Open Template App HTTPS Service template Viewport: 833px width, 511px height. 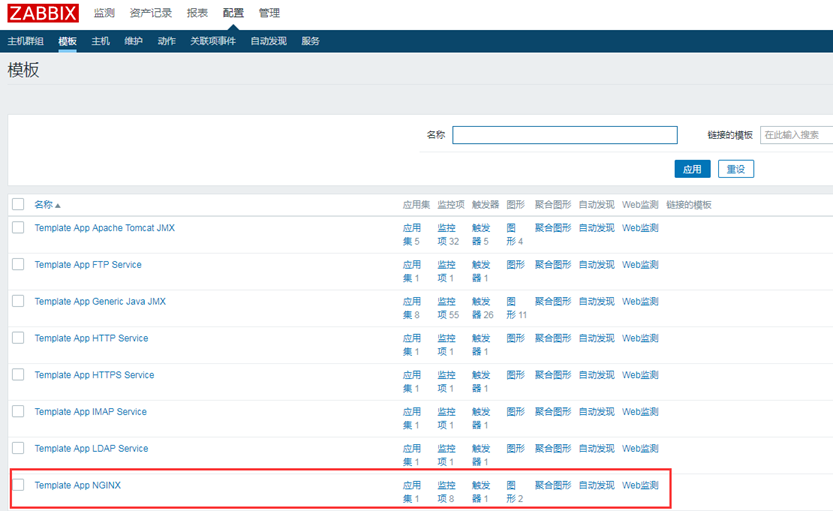coord(94,375)
